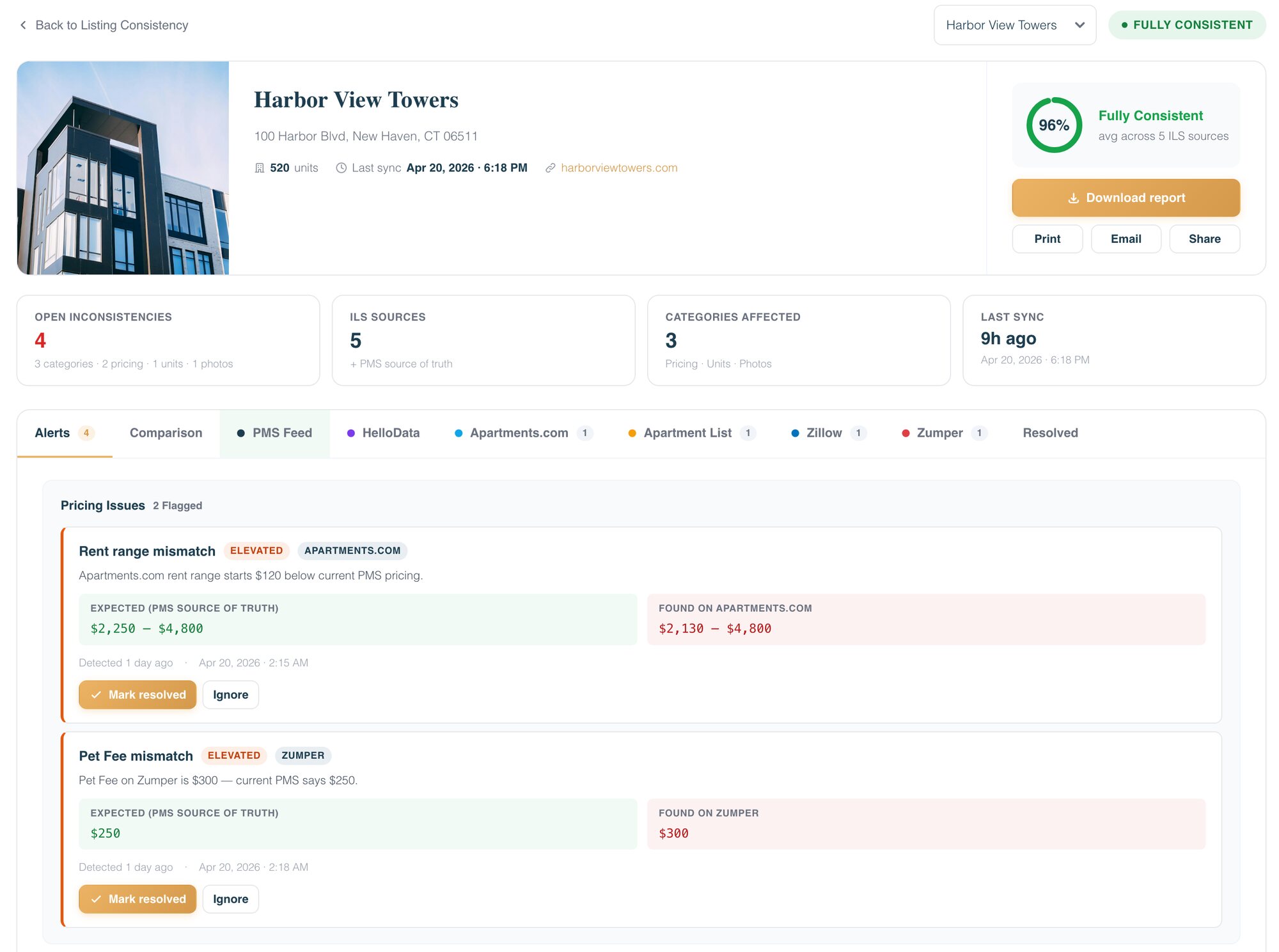Select the PMS Feed tab
The width and height of the screenshot is (1279, 952).
point(274,433)
